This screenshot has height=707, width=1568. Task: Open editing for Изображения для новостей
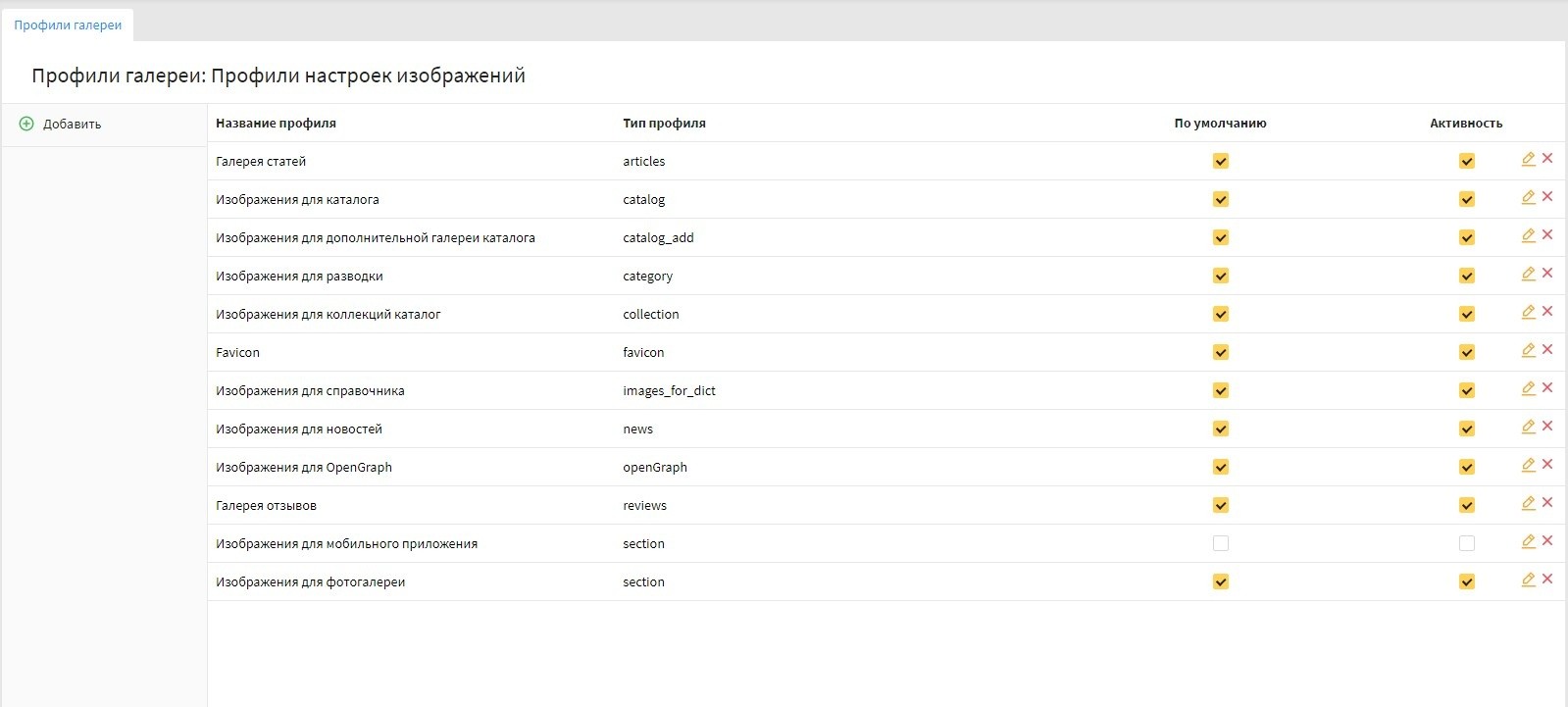1528,427
